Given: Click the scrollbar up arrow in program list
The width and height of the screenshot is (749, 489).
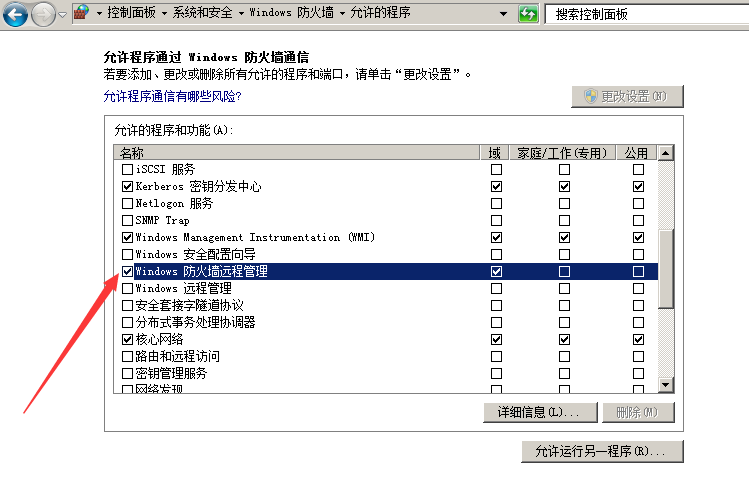Looking at the screenshot, I should (x=665, y=153).
